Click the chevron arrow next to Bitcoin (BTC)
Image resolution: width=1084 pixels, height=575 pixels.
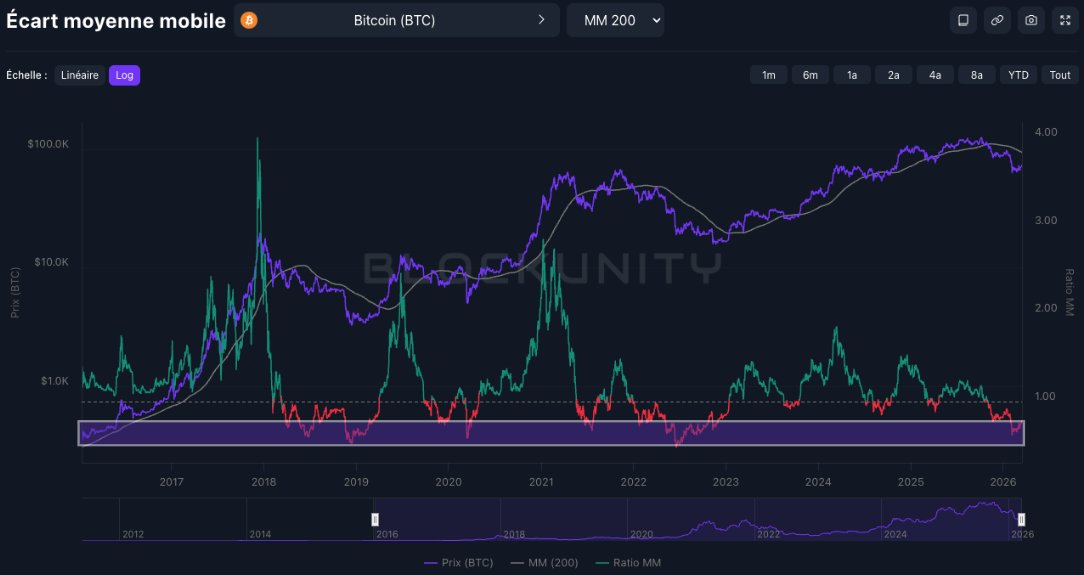pyautogui.click(x=541, y=20)
